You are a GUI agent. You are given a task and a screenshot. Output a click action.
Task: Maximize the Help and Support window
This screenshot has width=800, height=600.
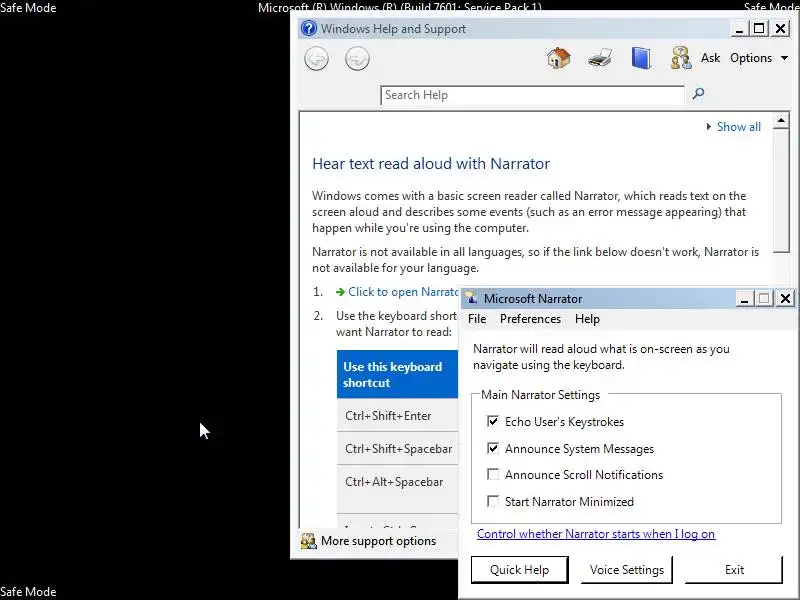click(x=759, y=29)
